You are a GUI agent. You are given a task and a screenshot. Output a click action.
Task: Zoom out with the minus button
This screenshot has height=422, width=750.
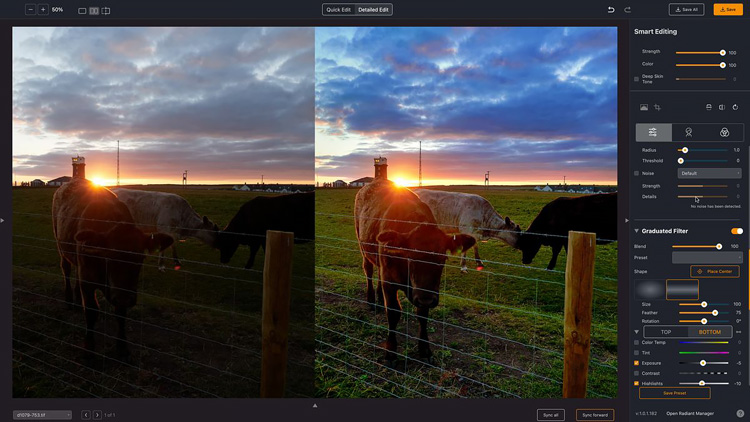pyautogui.click(x=30, y=10)
